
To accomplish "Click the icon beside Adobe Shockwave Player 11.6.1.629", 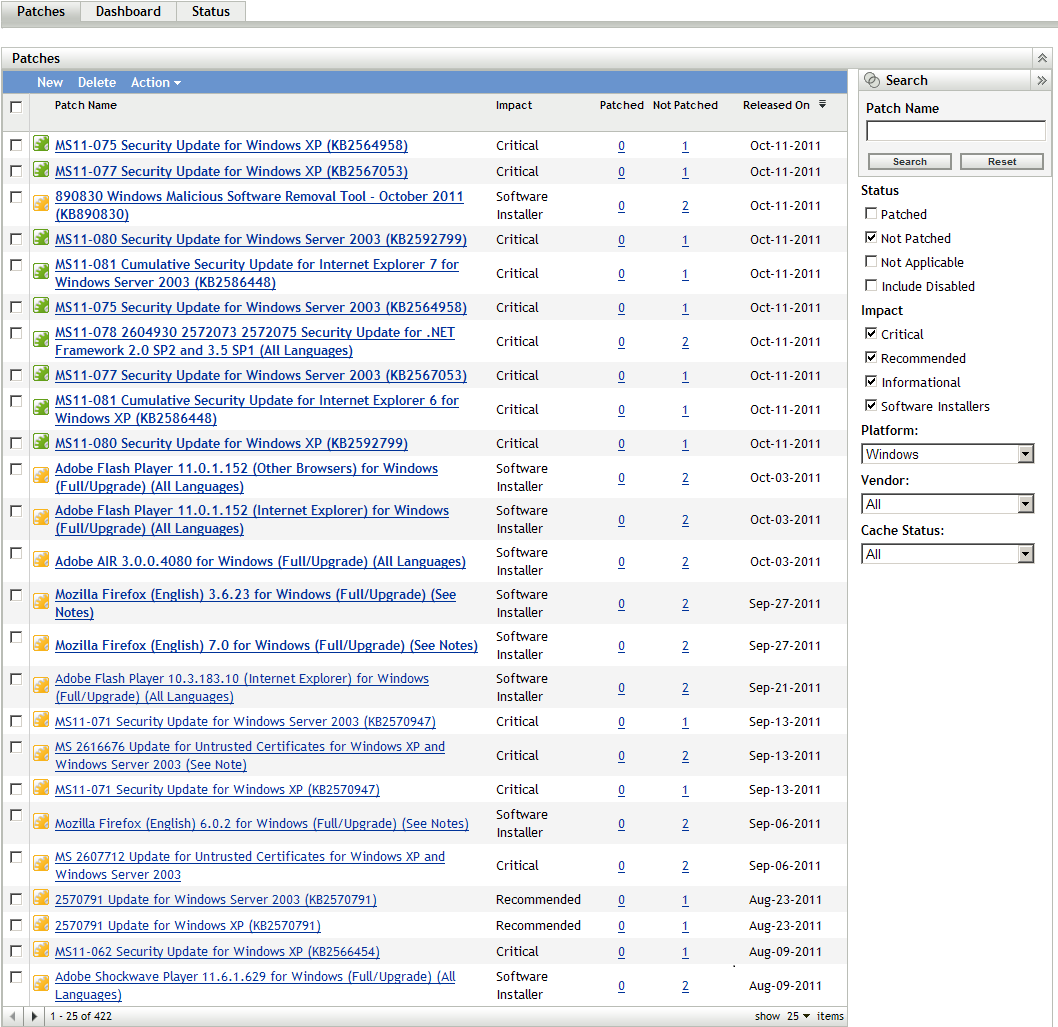I will [41, 984].
